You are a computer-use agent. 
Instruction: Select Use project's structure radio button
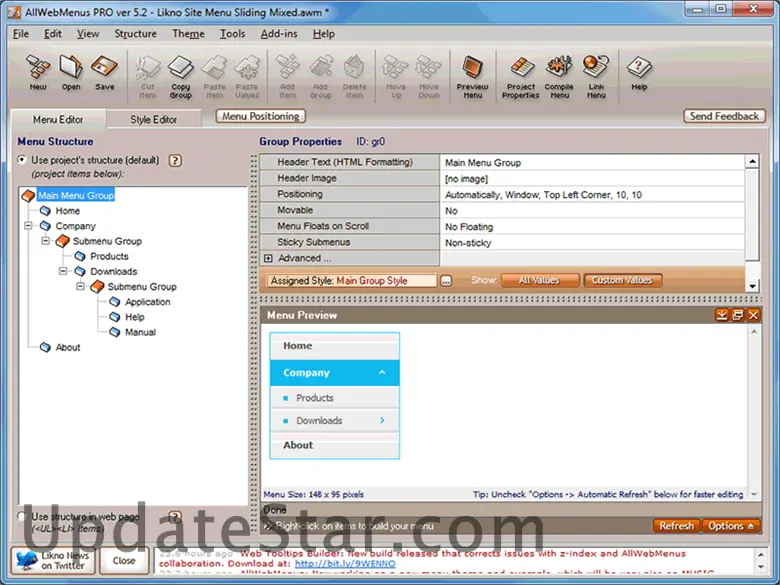click(22, 160)
